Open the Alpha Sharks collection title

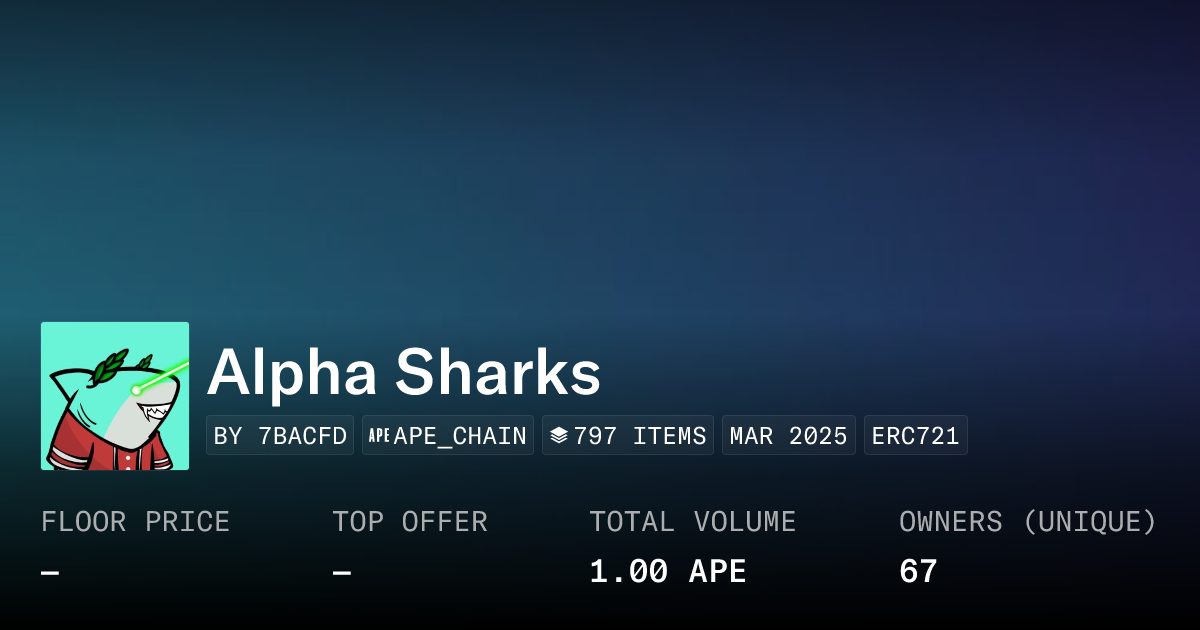coord(404,373)
